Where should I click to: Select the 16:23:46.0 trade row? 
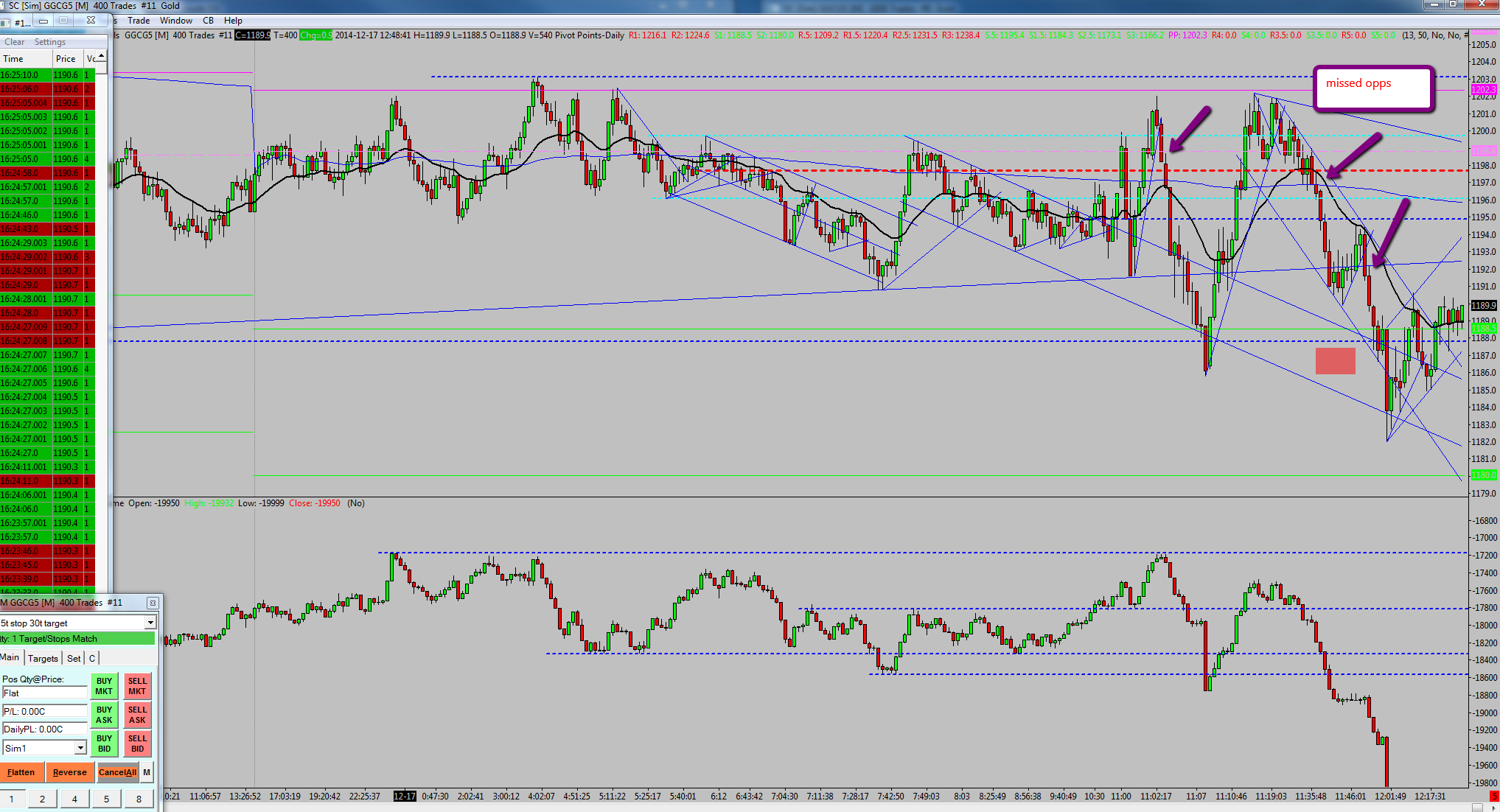tap(47, 551)
